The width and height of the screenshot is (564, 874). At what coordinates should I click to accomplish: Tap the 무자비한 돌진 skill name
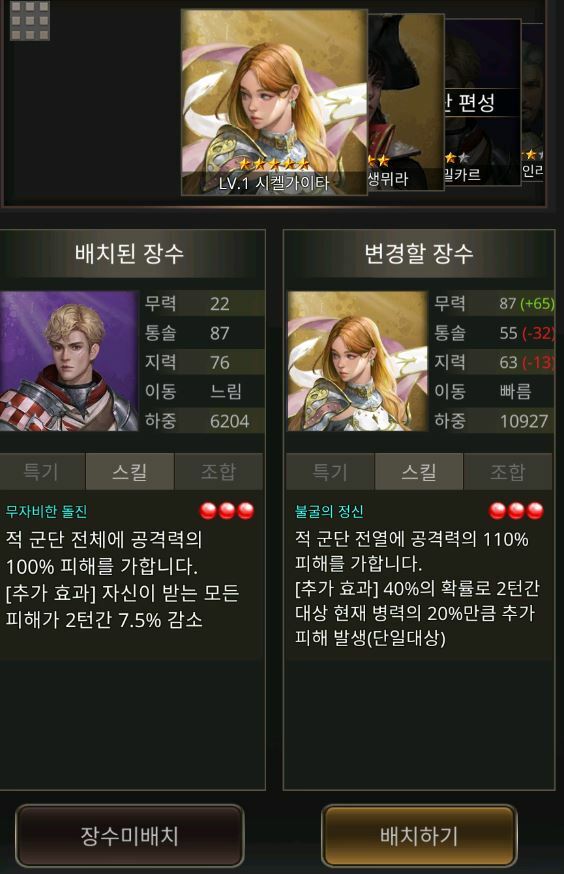(x=46, y=511)
